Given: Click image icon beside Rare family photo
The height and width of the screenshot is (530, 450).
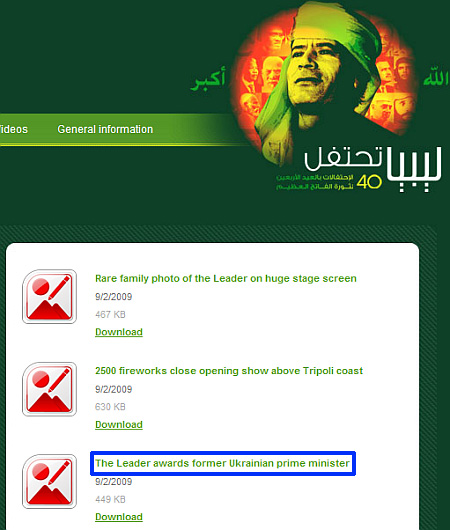Looking at the screenshot, I should pyautogui.click(x=49, y=296).
